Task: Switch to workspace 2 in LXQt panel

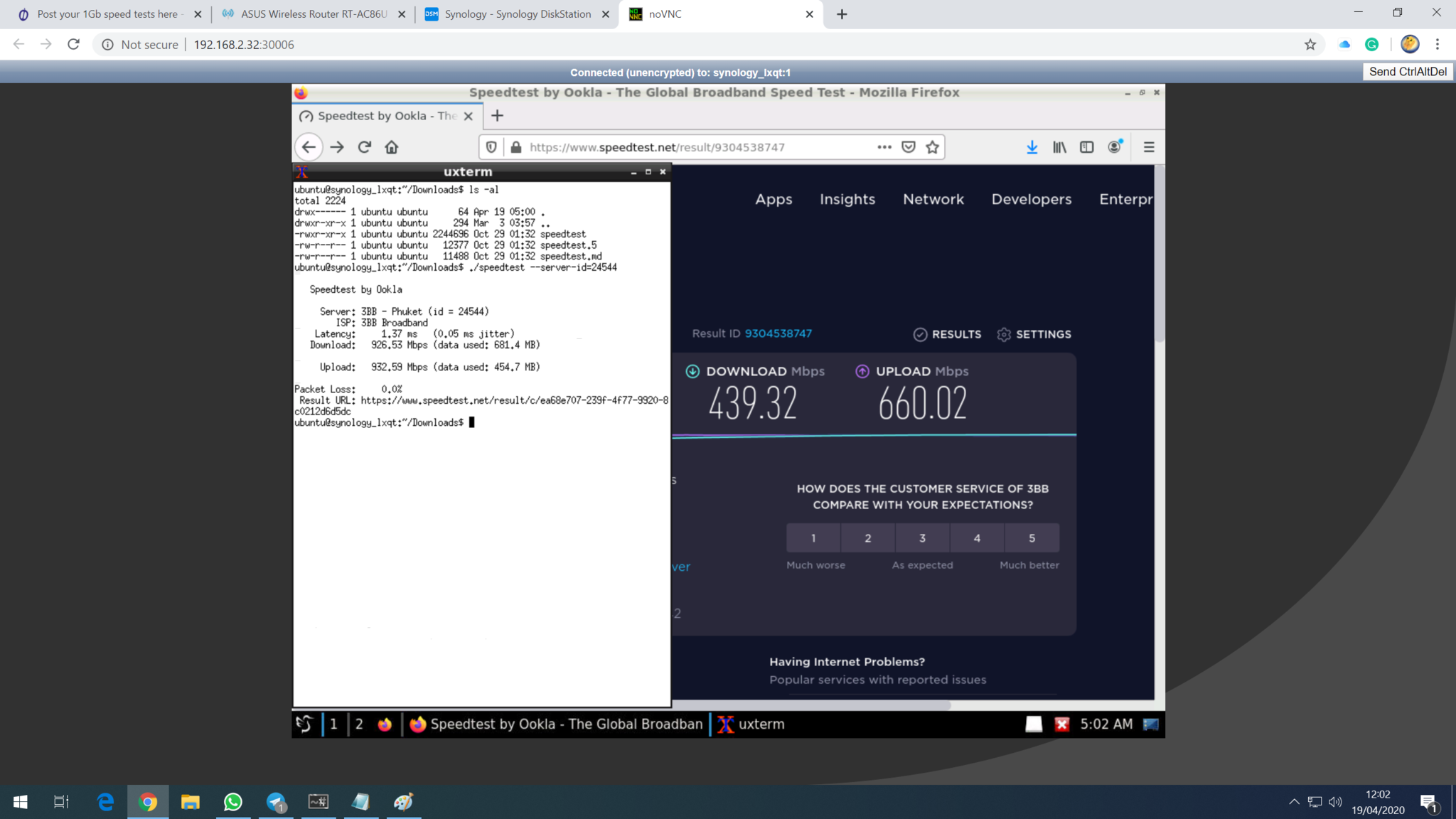Action: coord(359,724)
